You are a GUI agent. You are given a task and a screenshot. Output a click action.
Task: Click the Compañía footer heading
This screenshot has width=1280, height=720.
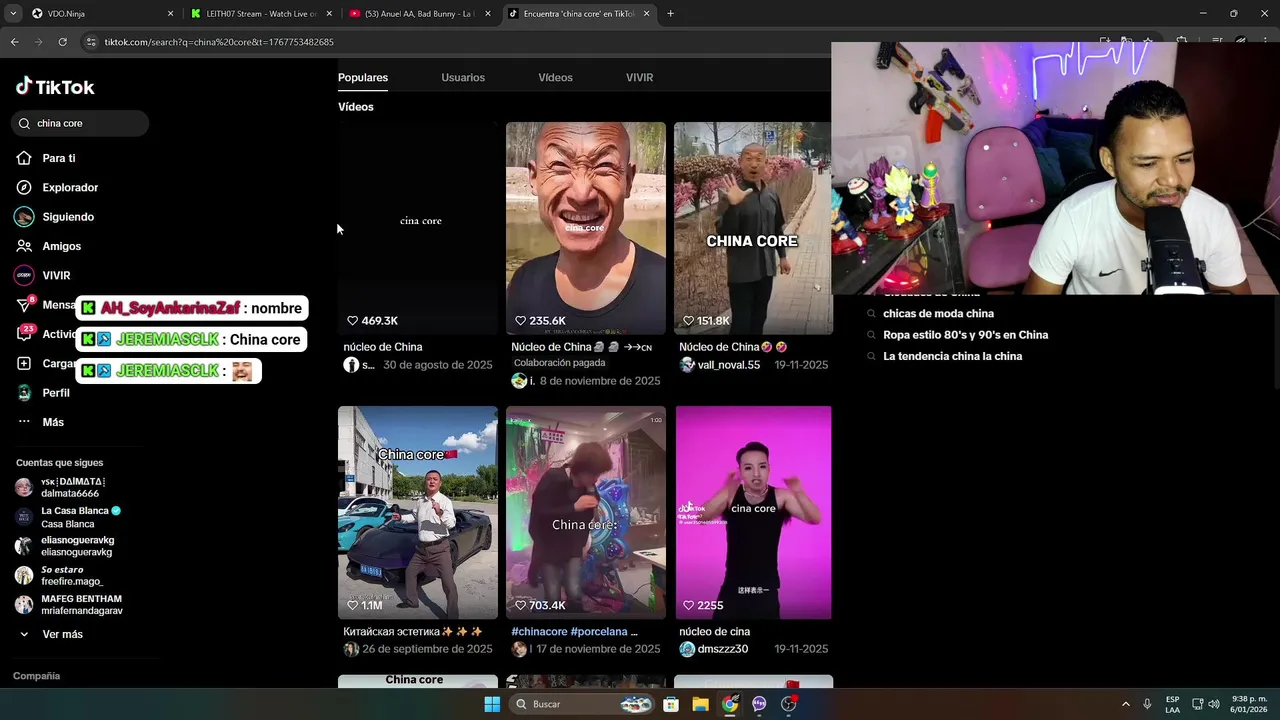tap(37, 676)
